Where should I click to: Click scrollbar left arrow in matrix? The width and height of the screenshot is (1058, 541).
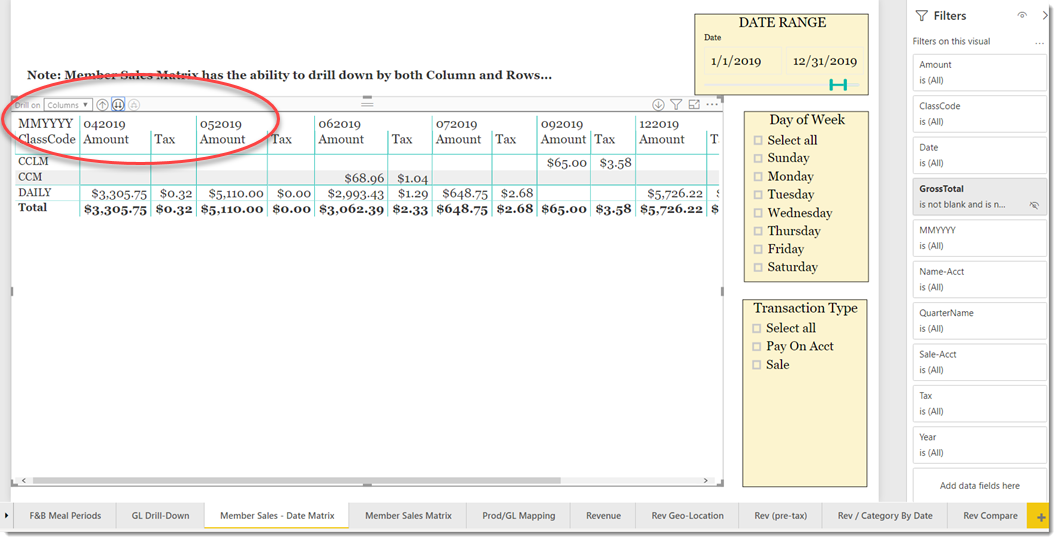coord(24,481)
